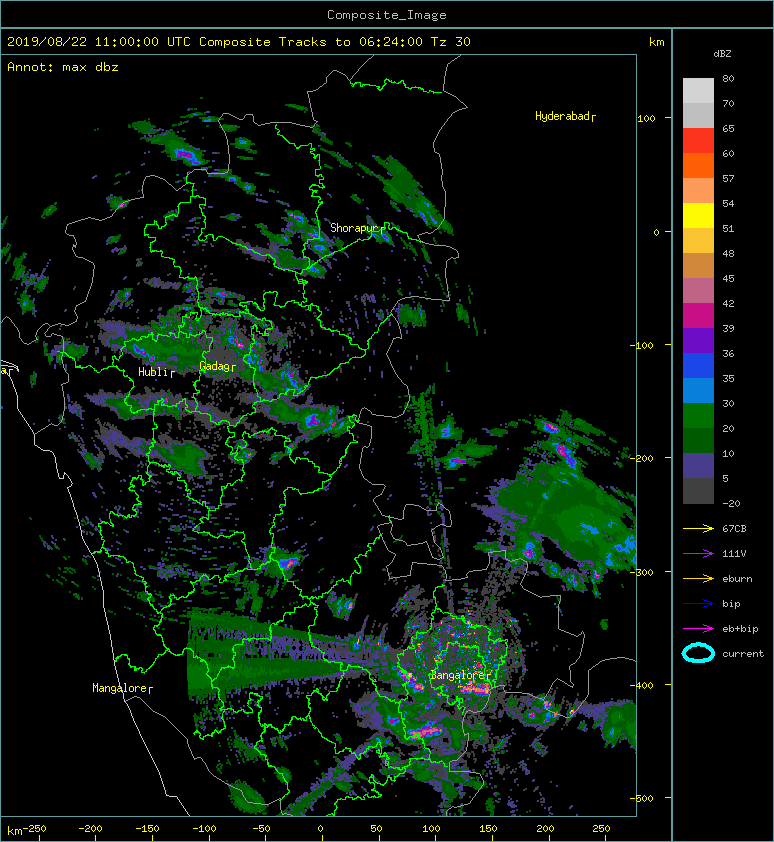Click the slate purple 10 dBZ swatch
774x842 pixels.
(698, 466)
